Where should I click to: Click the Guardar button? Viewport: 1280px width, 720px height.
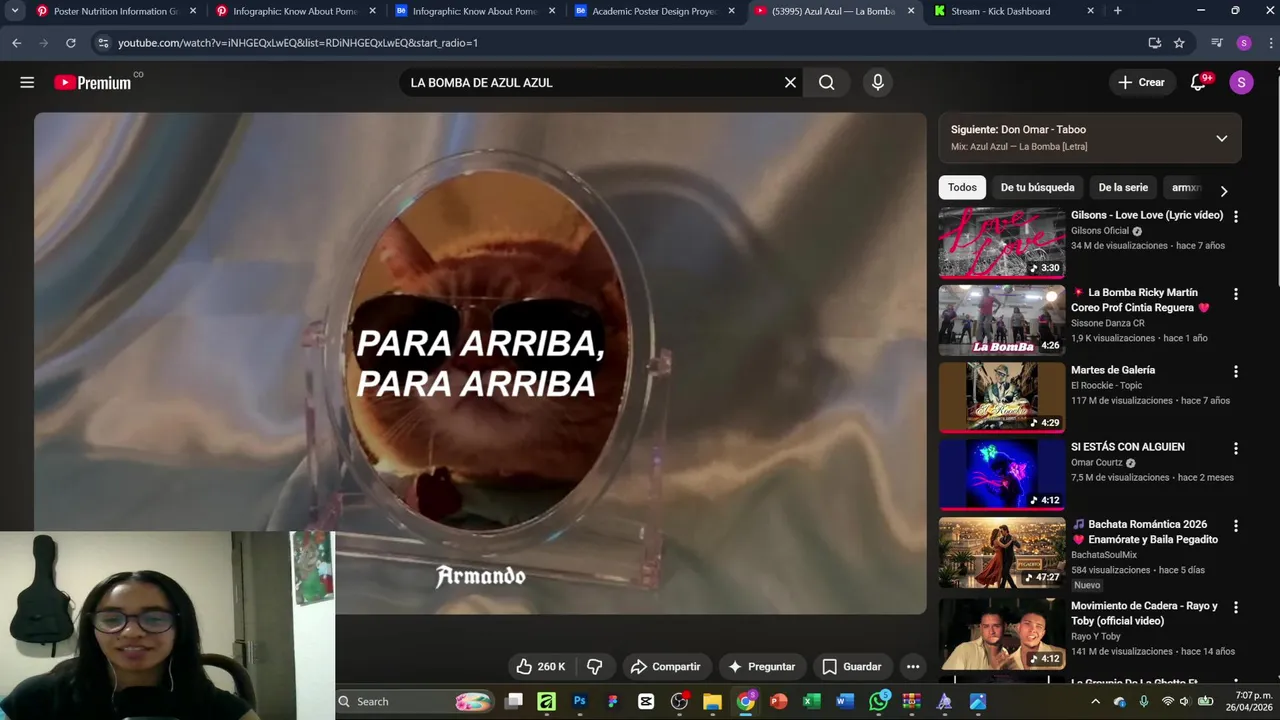click(x=852, y=666)
